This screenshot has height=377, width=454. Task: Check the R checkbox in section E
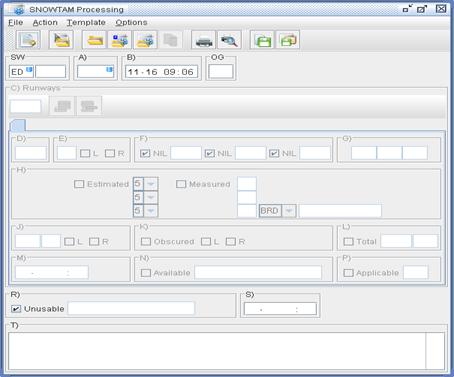[110, 153]
